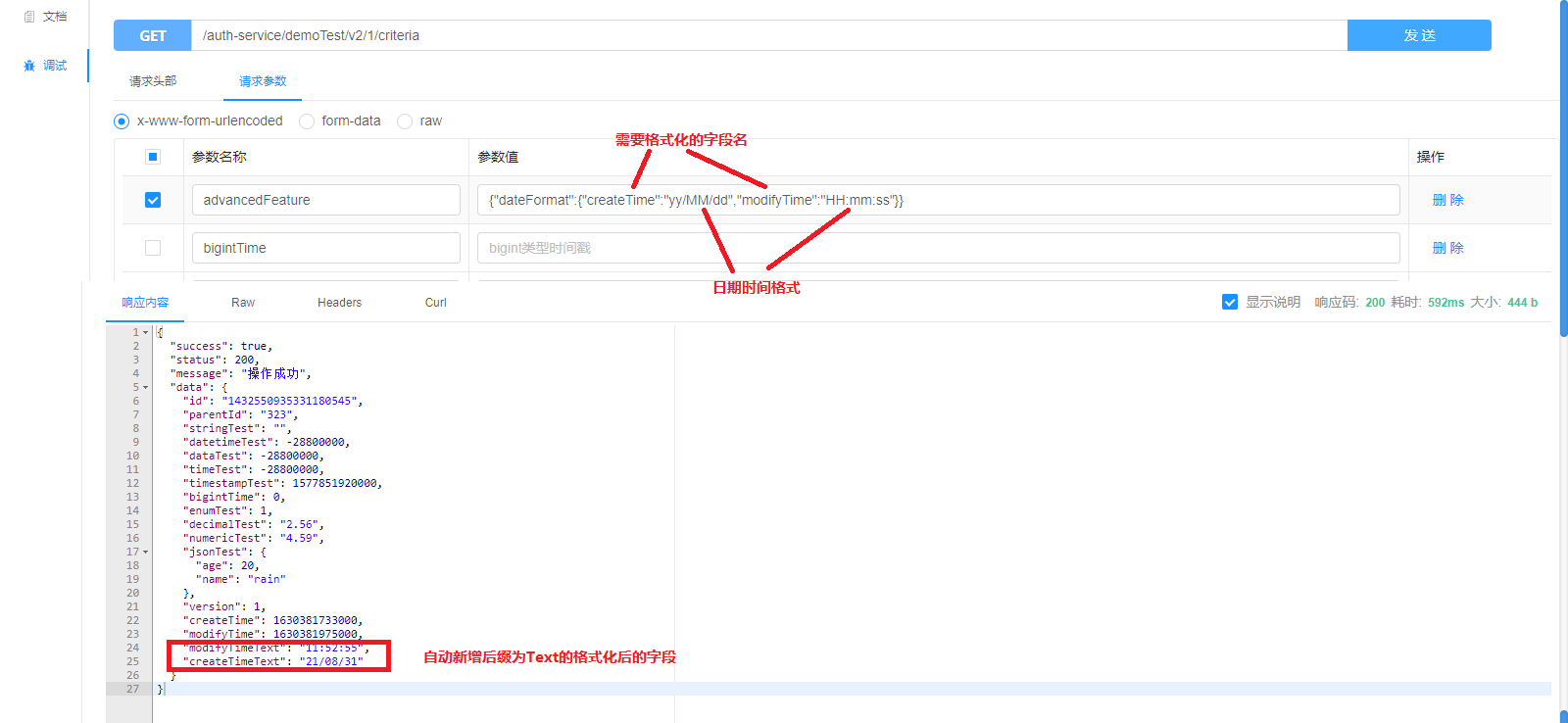Open the Curl response tab
Image resolution: width=1568 pixels, height=723 pixels.
[x=436, y=303]
